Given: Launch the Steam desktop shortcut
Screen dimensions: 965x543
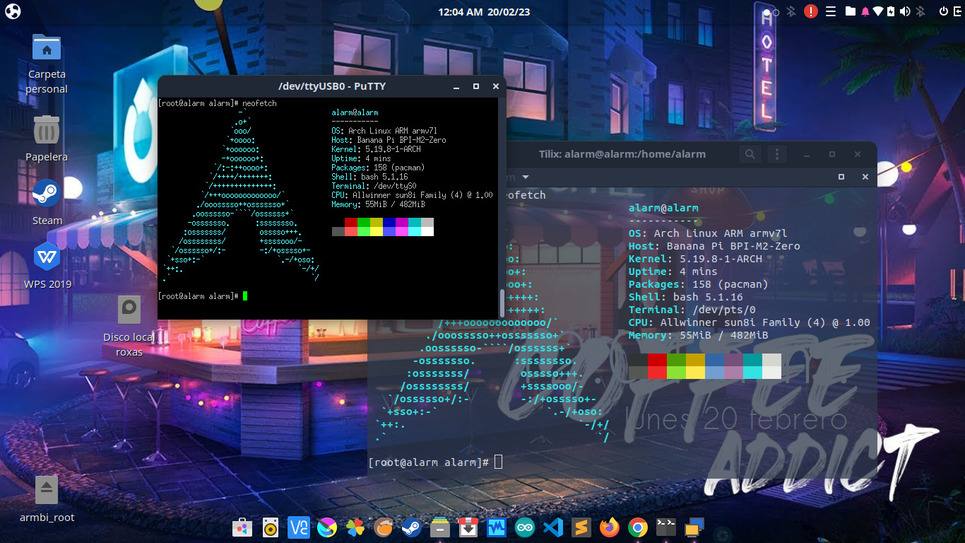Looking at the screenshot, I should coord(46,193).
